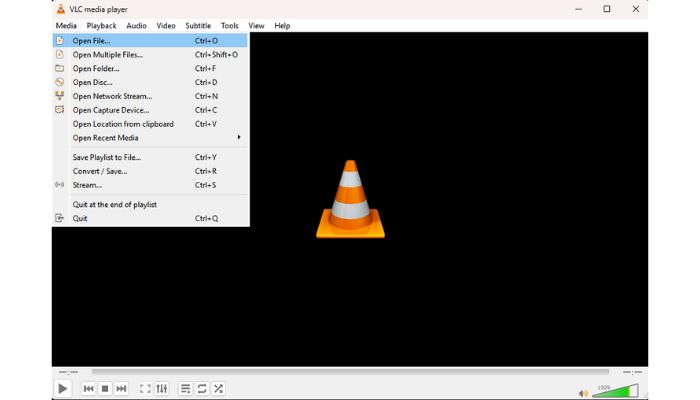Maximize the VLC window
This screenshot has width=700, height=400.
tap(607, 9)
